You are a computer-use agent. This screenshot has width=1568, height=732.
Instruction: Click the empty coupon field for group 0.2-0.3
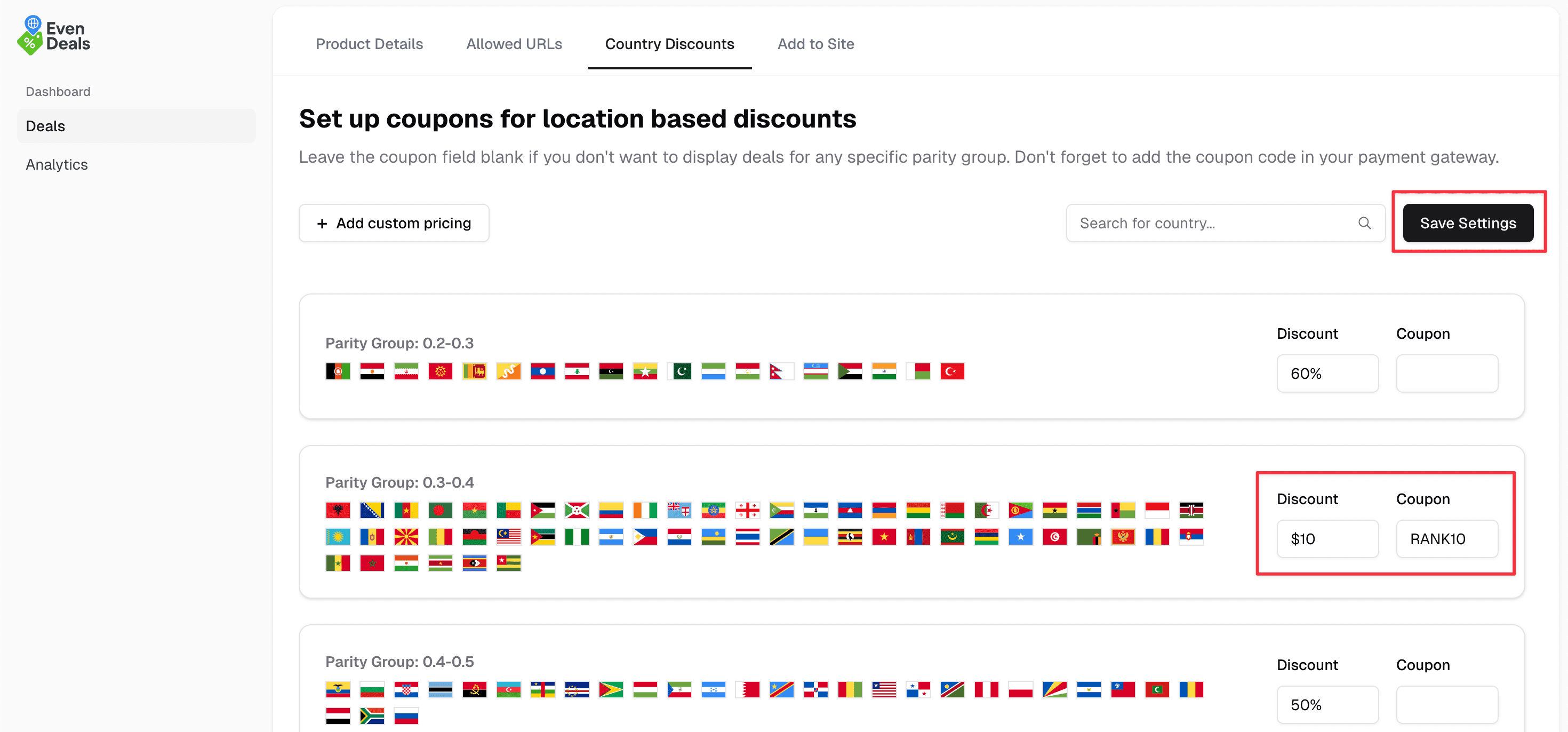coord(1447,373)
